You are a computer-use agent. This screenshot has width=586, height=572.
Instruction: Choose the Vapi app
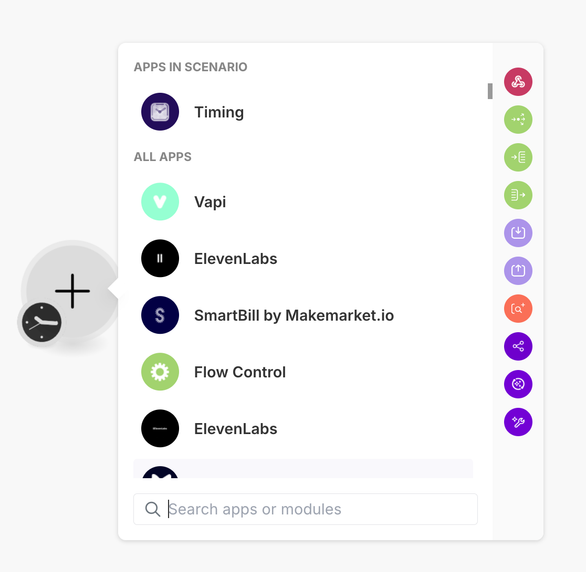tap(303, 202)
